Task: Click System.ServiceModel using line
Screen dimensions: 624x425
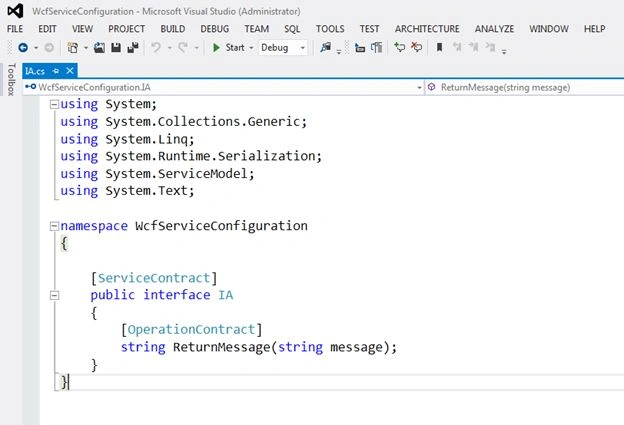Action: [157, 174]
